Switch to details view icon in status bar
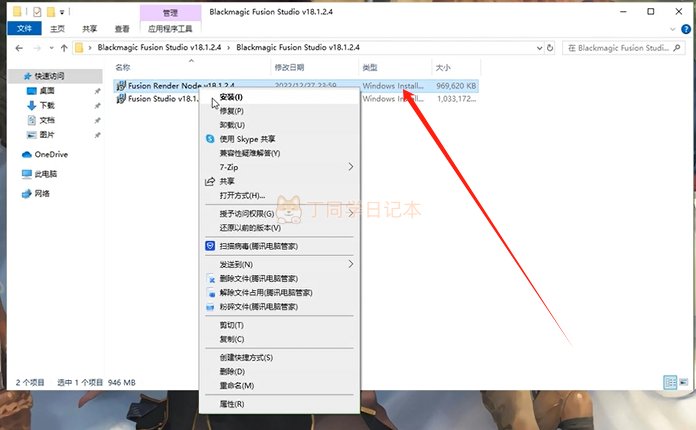Viewport: 696px width, 430px height. click(x=670, y=382)
